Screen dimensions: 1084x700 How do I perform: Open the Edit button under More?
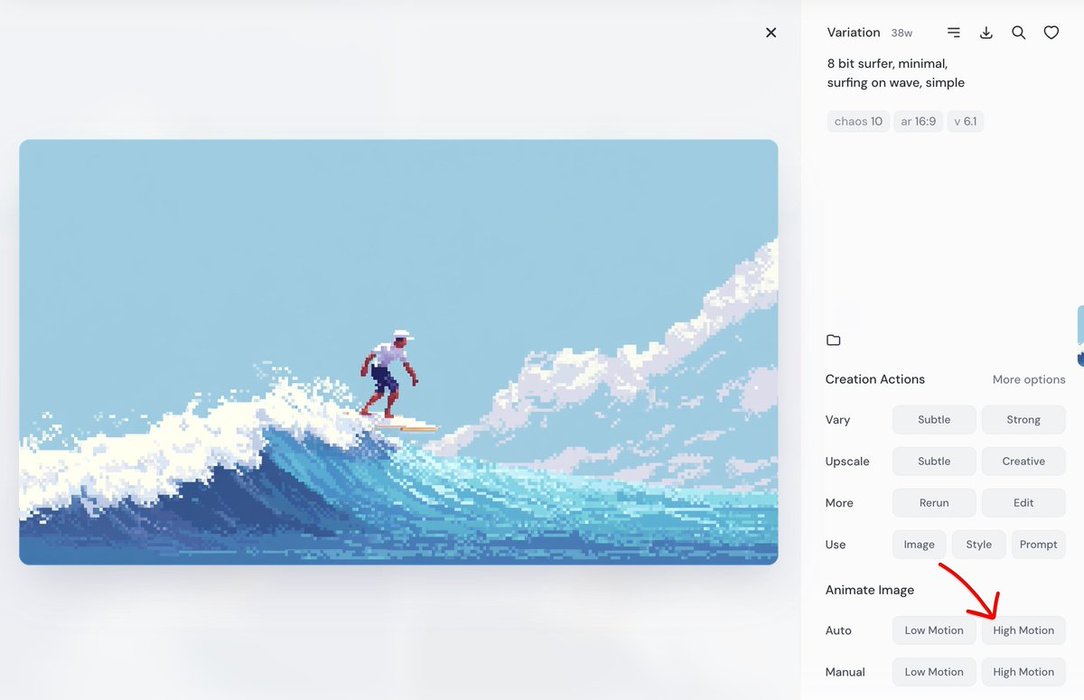tap(1023, 503)
